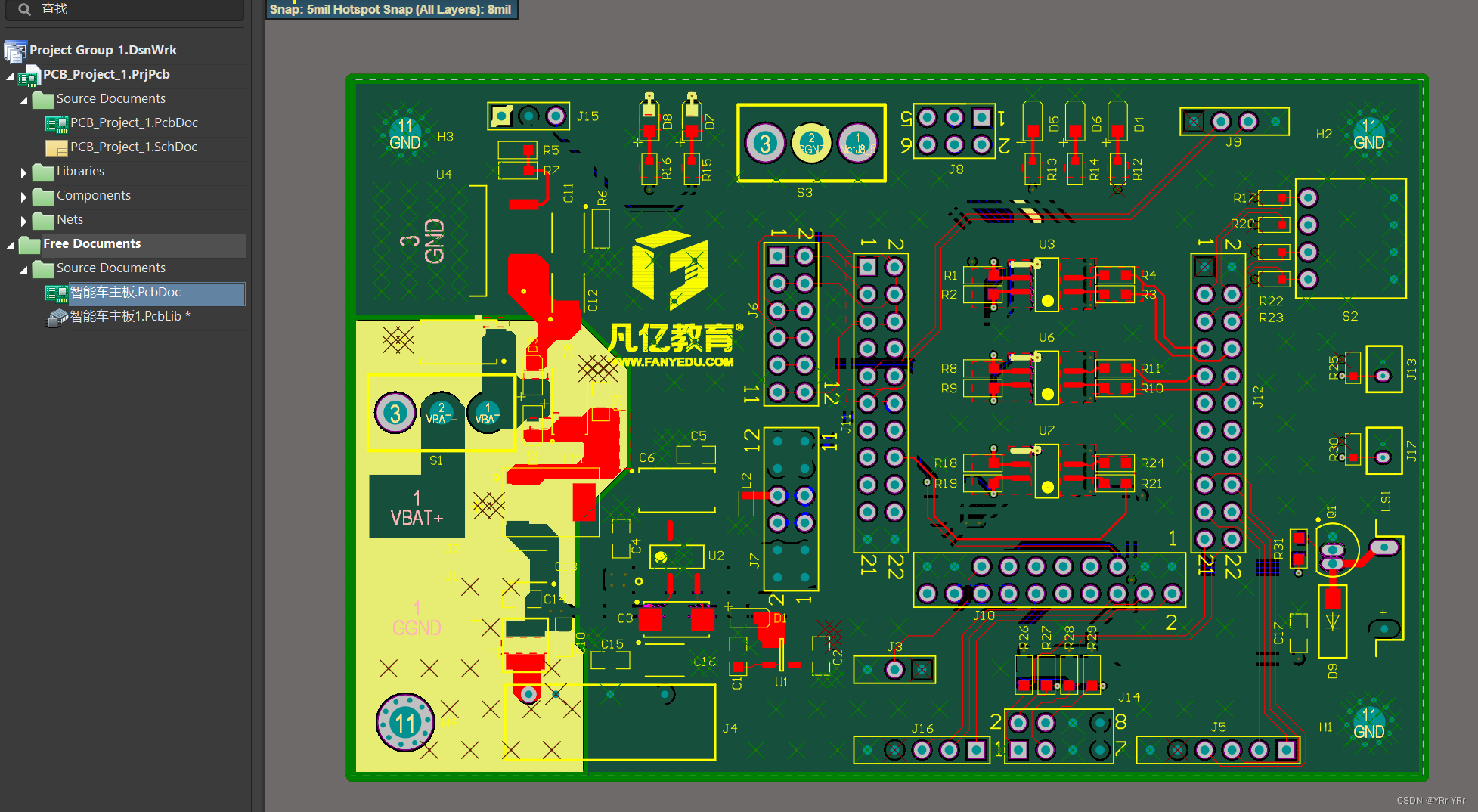The width and height of the screenshot is (1478, 812).
Task: Open PCB_Project_1.SchDoc
Action: [134, 147]
